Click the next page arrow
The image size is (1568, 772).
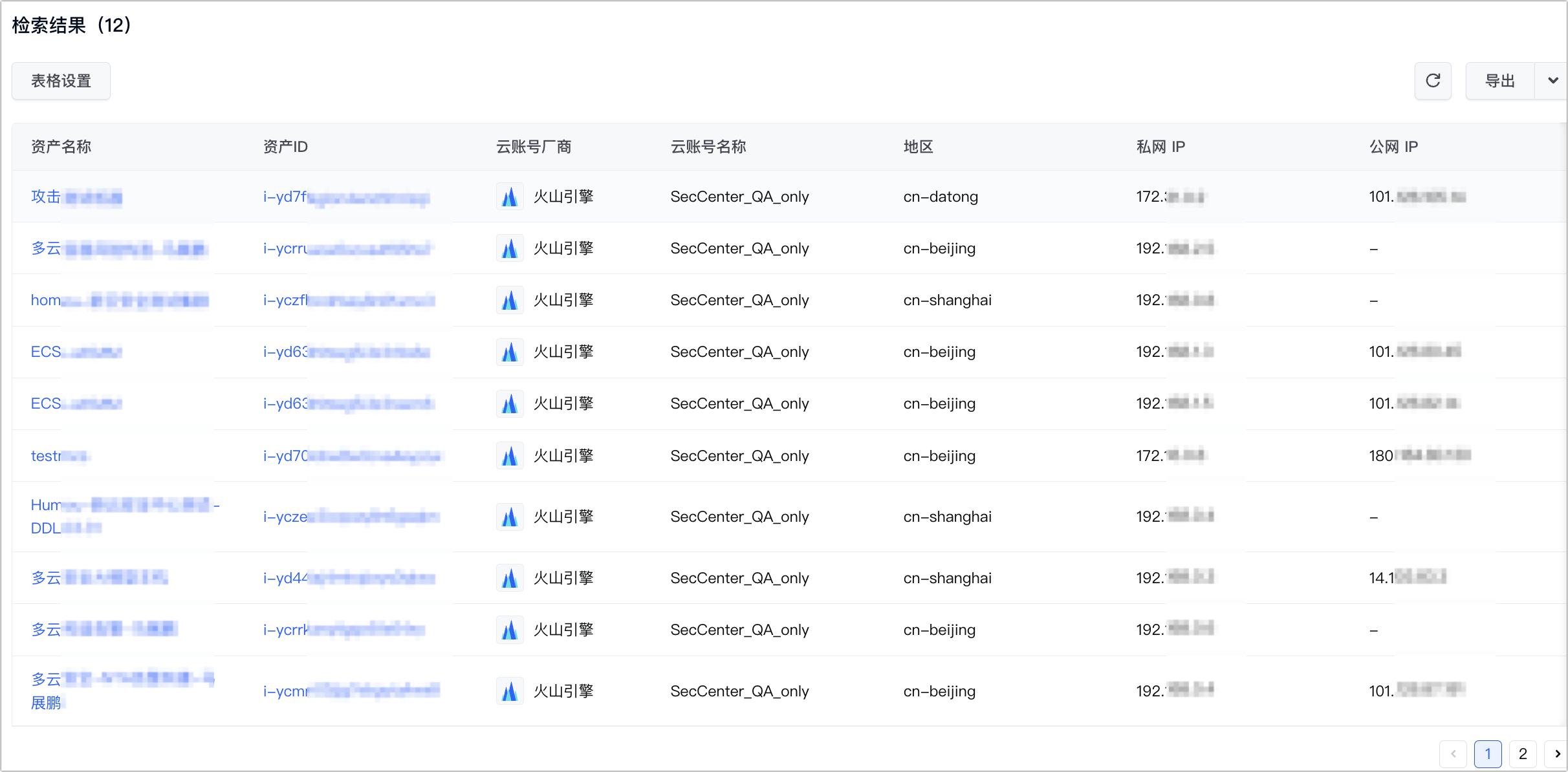click(1557, 754)
